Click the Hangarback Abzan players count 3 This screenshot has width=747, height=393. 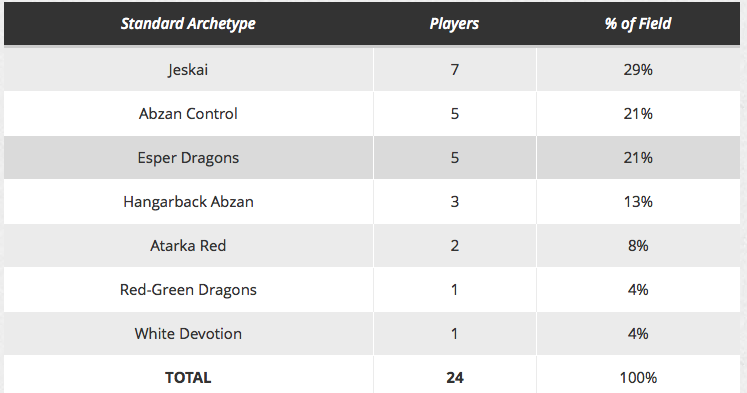tap(454, 202)
